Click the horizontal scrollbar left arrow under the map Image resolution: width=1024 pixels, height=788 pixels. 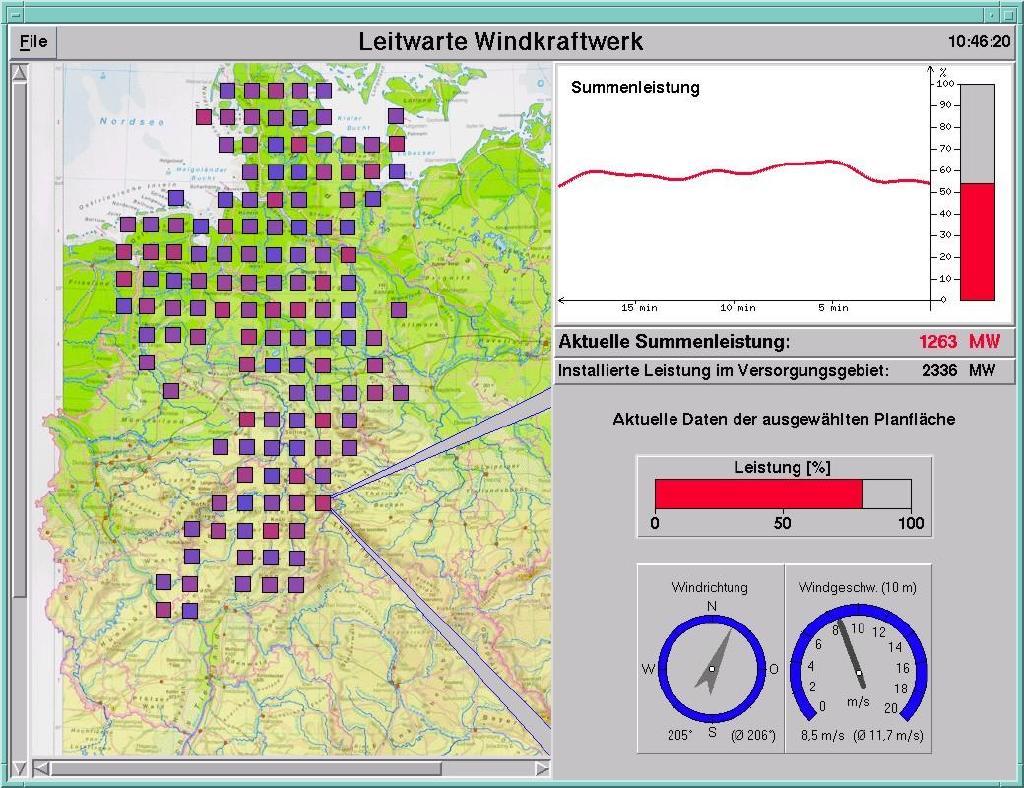click(x=41, y=769)
